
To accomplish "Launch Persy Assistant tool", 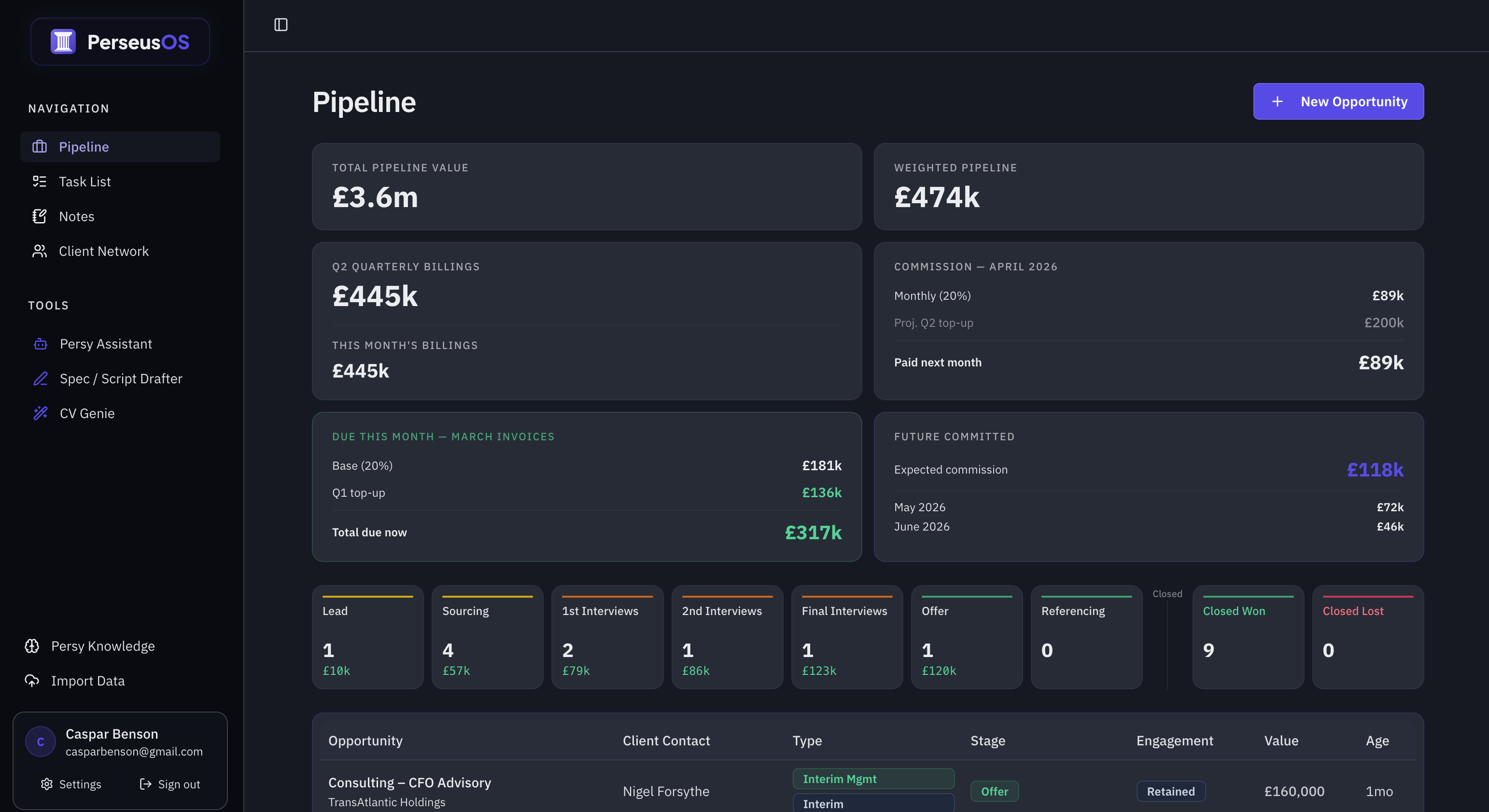I will click(120, 344).
